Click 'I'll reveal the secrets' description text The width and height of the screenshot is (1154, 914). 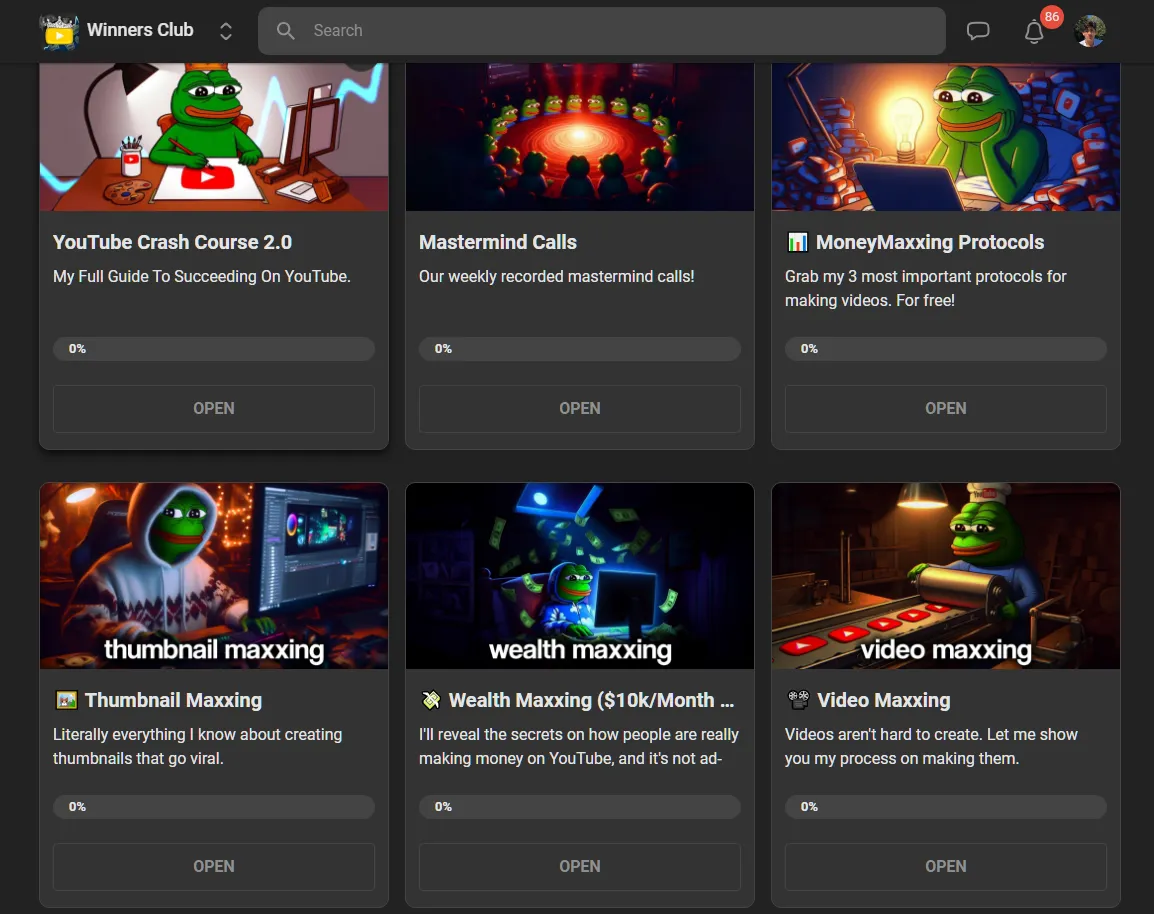578,746
